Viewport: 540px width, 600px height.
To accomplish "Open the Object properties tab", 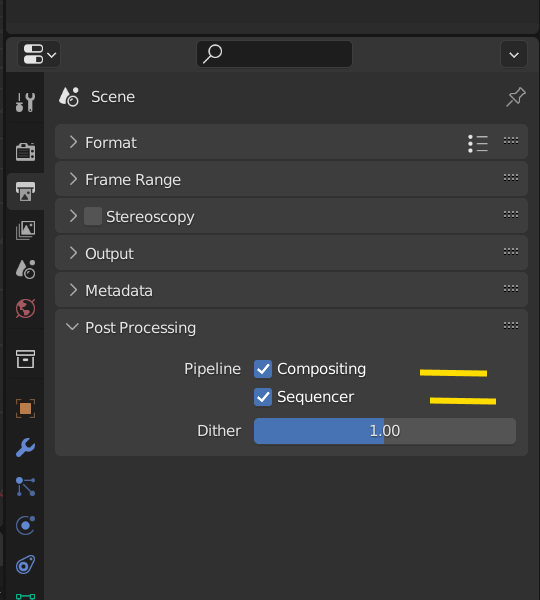I will (x=25, y=408).
